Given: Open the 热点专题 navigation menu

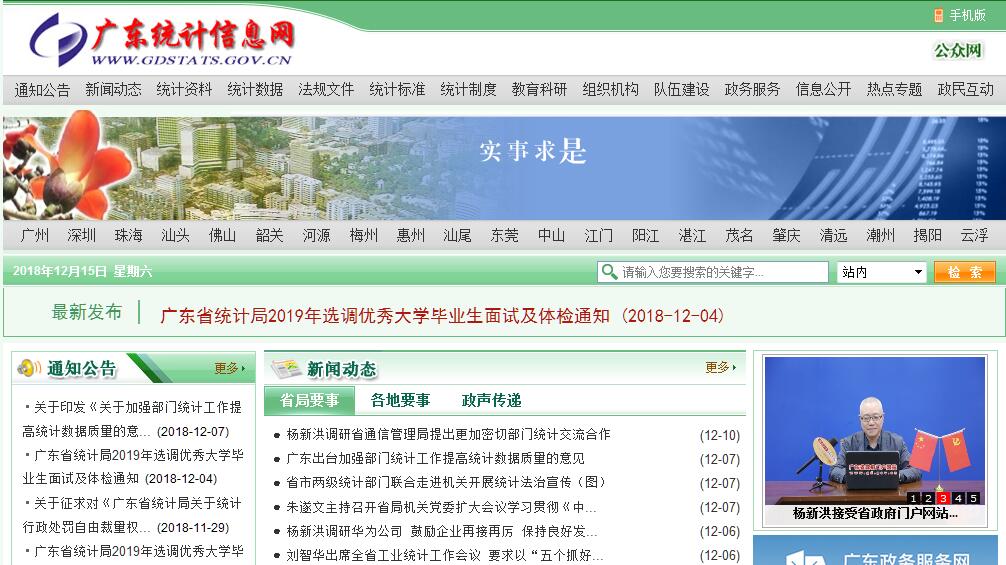Looking at the screenshot, I should pos(894,89).
